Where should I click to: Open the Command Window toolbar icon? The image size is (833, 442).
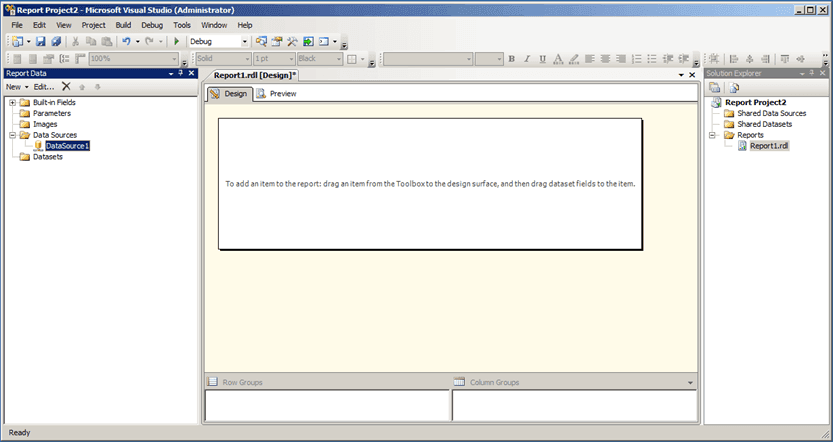(x=324, y=41)
